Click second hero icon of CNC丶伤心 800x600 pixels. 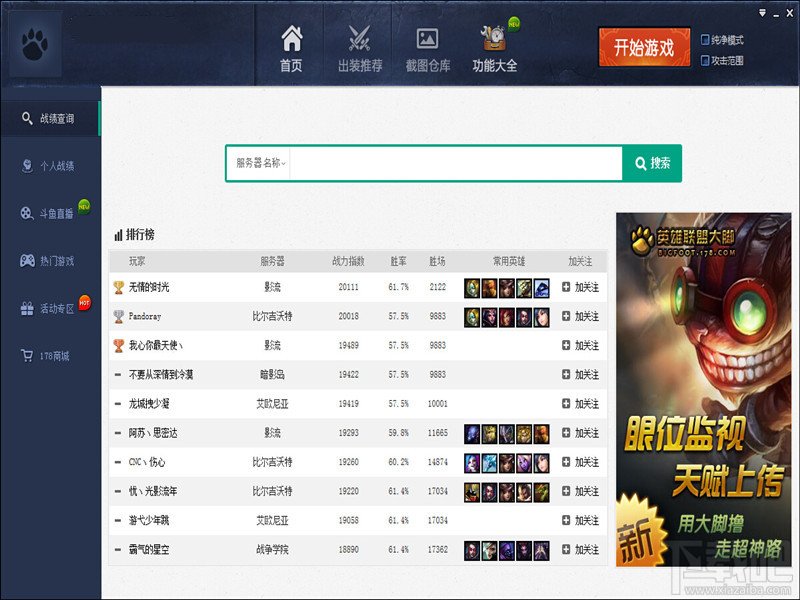[x=489, y=463]
